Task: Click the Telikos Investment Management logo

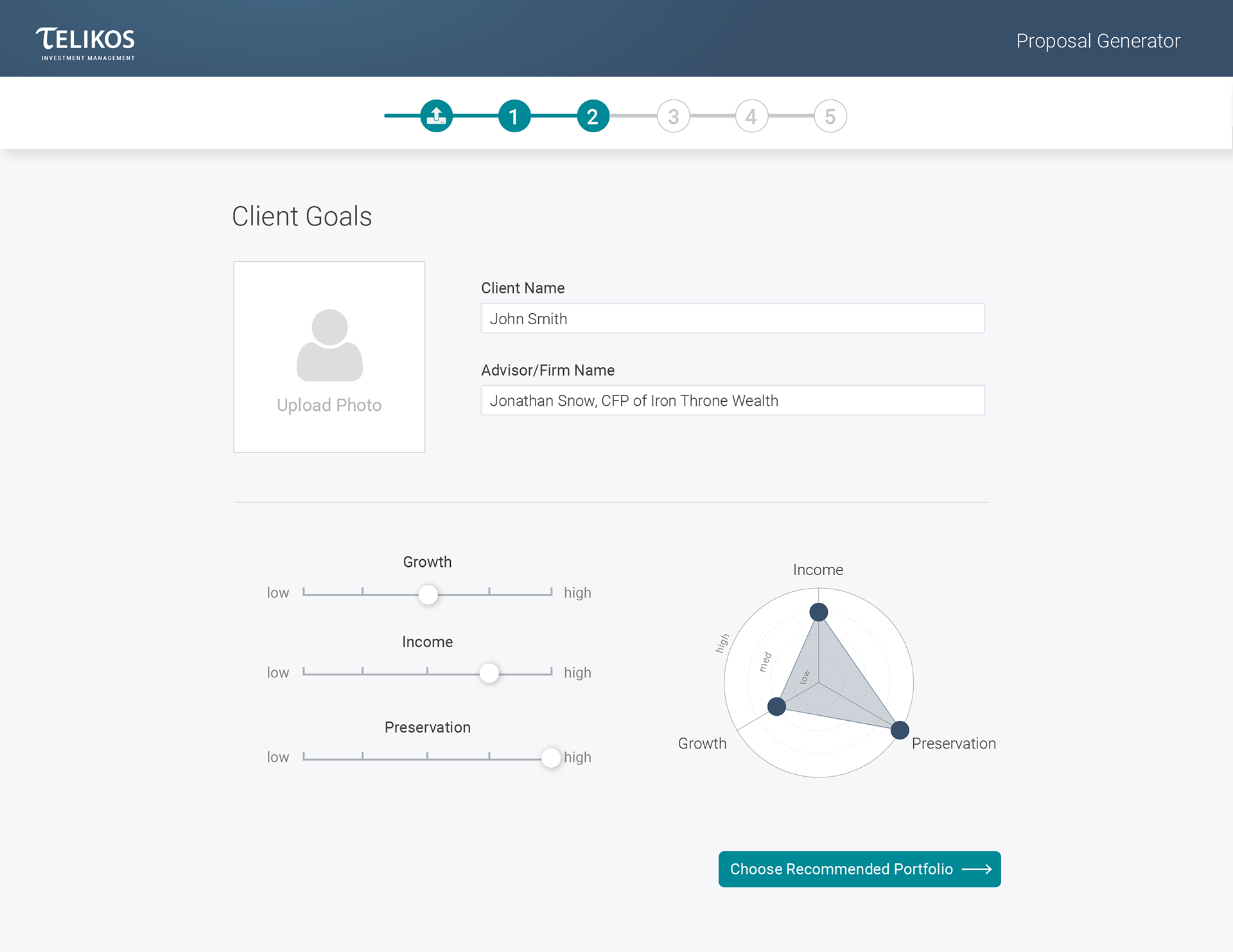Action: (85, 43)
